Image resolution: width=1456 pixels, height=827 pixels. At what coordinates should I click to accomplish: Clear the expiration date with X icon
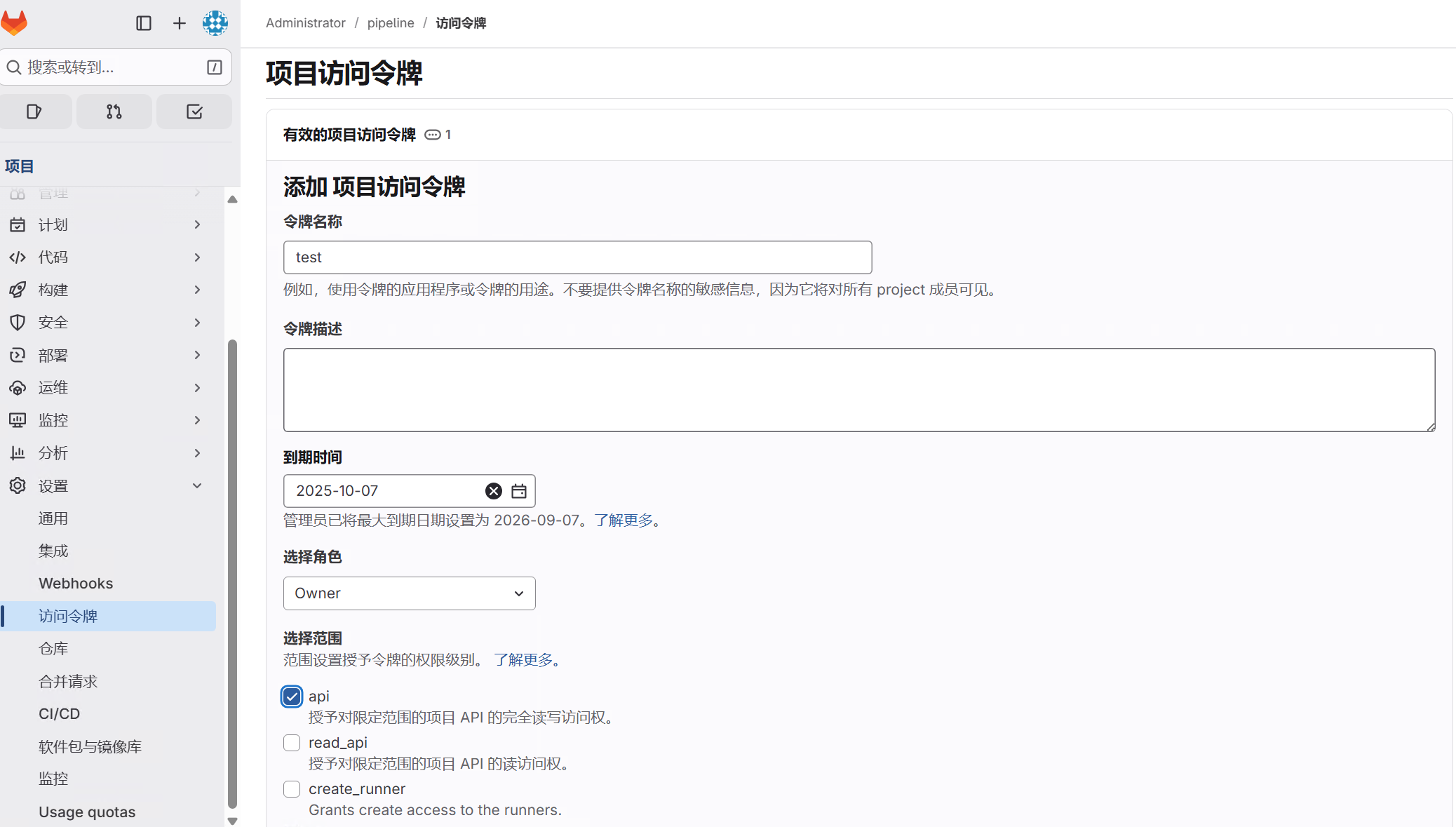(494, 491)
